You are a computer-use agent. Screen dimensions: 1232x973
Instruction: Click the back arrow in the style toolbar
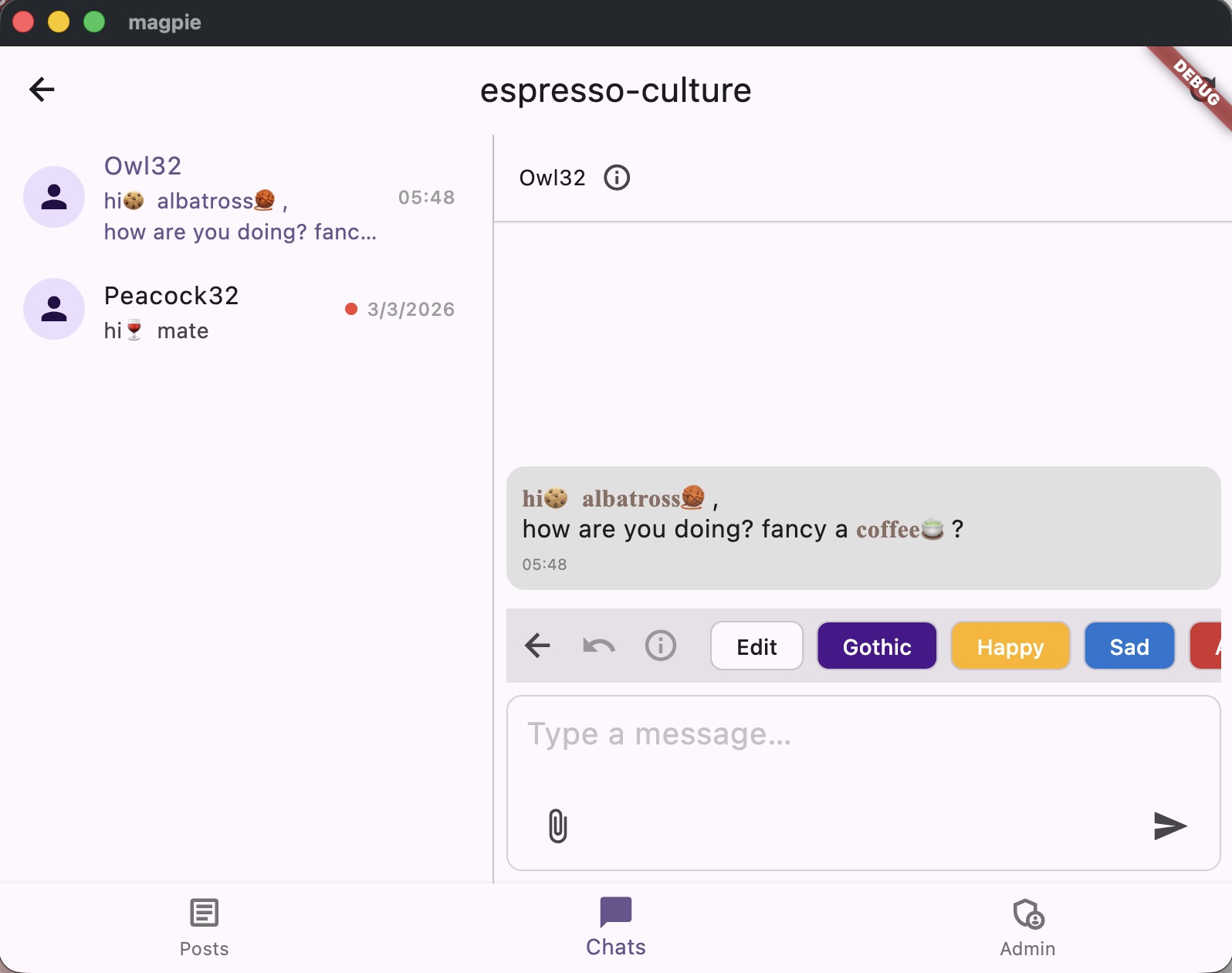pyautogui.click(x=537, y=646)
